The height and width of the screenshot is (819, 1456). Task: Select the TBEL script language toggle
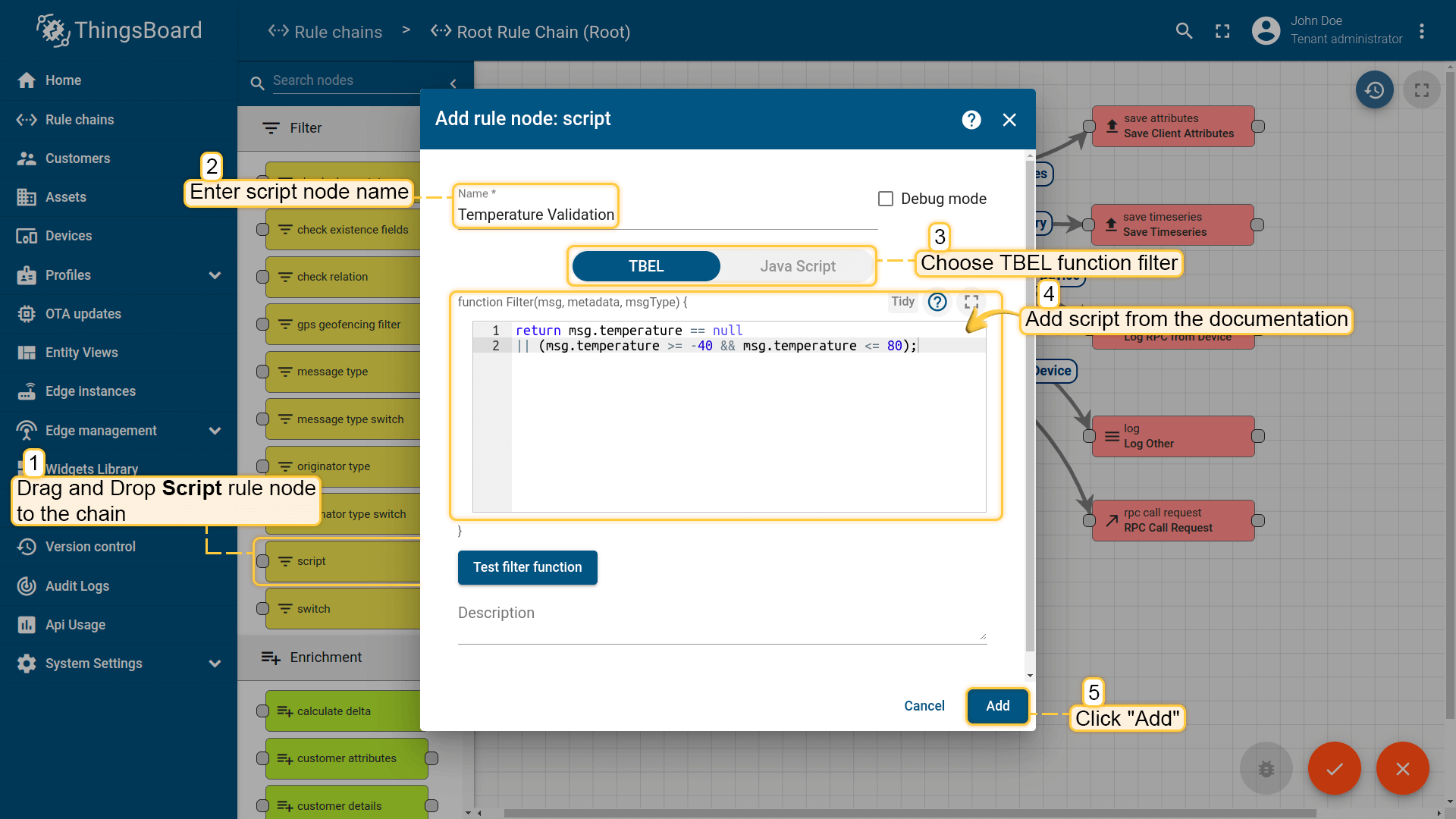coord(645,266)
